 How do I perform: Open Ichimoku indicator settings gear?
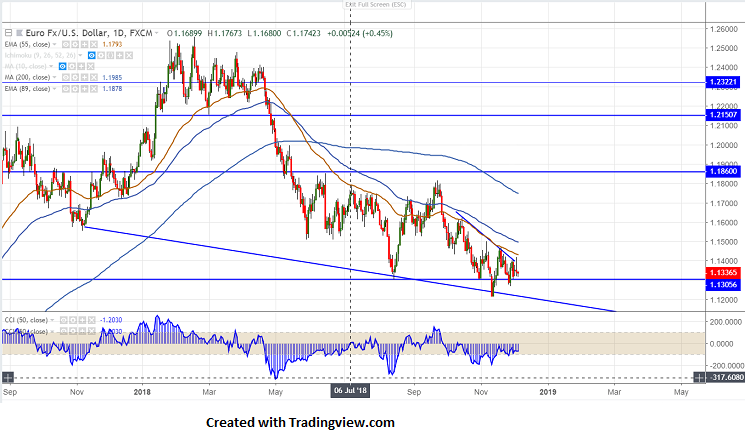101,55
